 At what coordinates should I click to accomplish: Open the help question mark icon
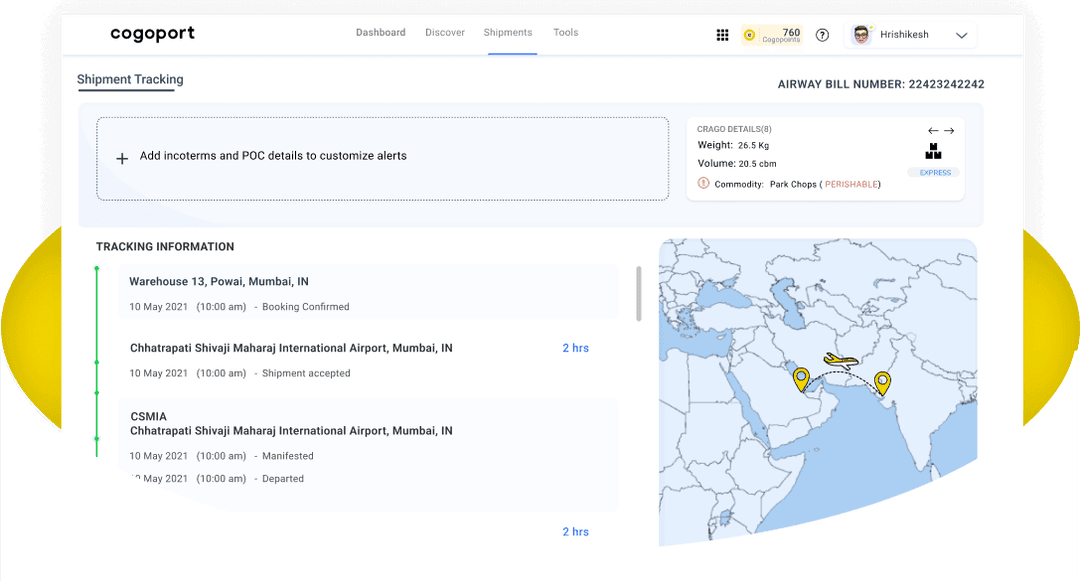[x=822, y=35]
